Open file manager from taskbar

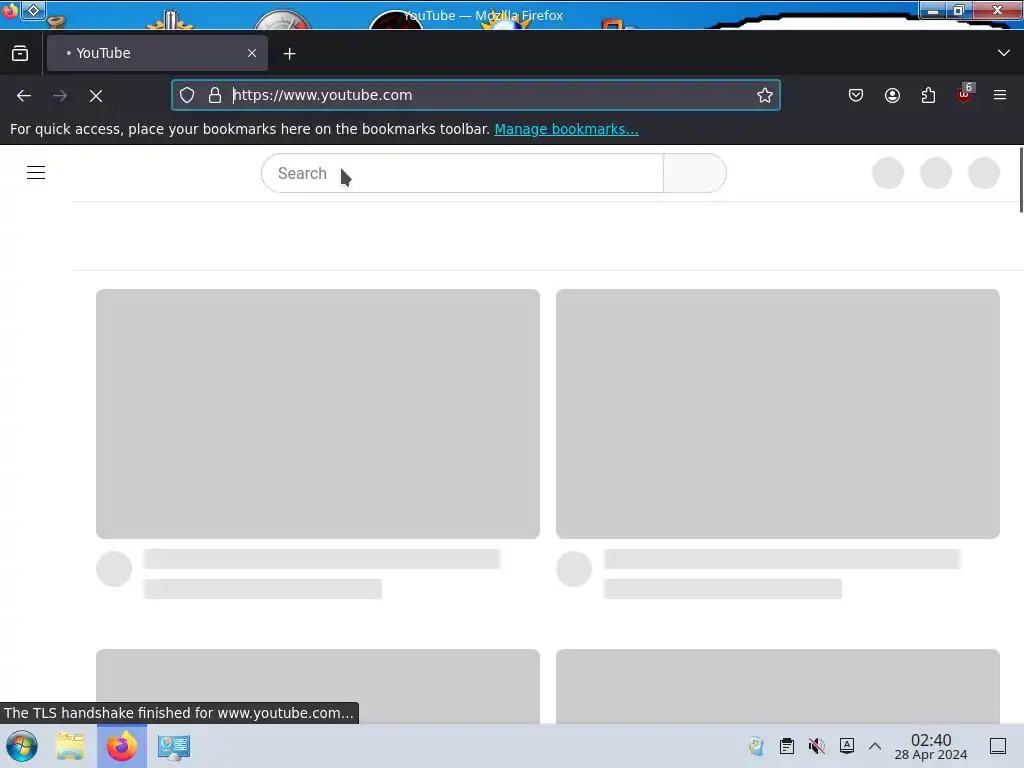(70, 746)
